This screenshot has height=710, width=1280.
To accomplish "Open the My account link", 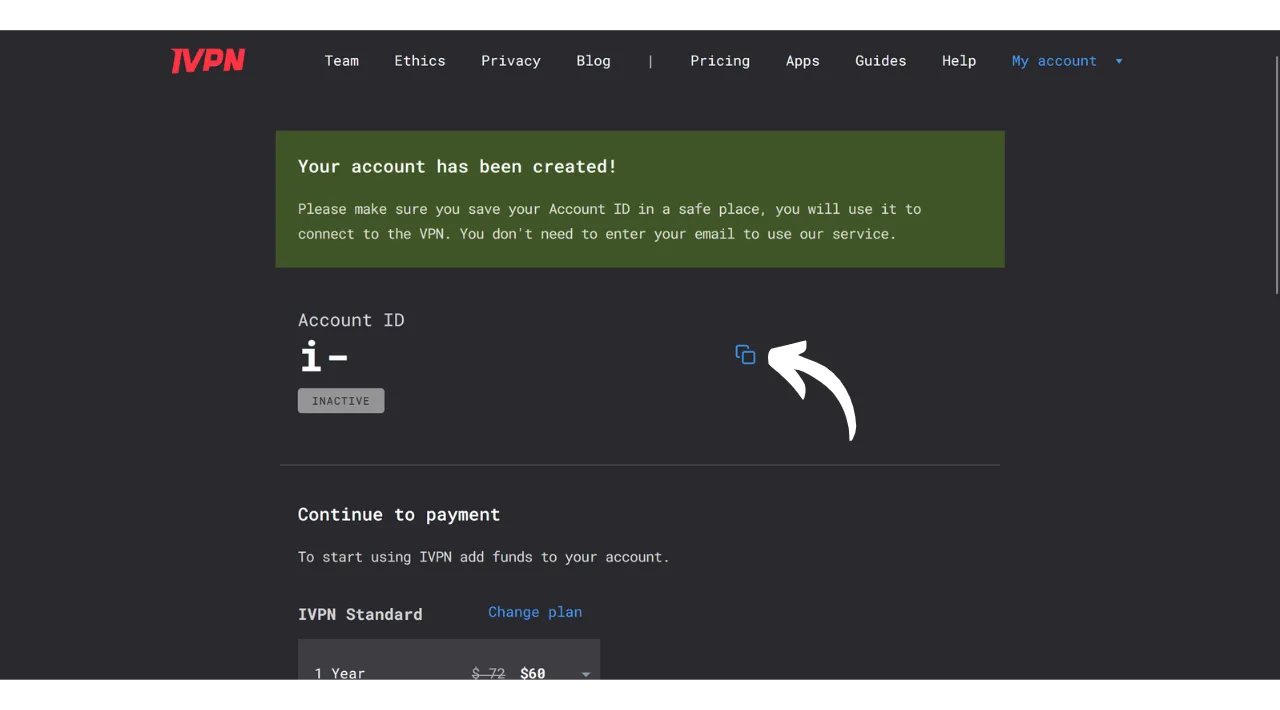I will click(1054, 61).
